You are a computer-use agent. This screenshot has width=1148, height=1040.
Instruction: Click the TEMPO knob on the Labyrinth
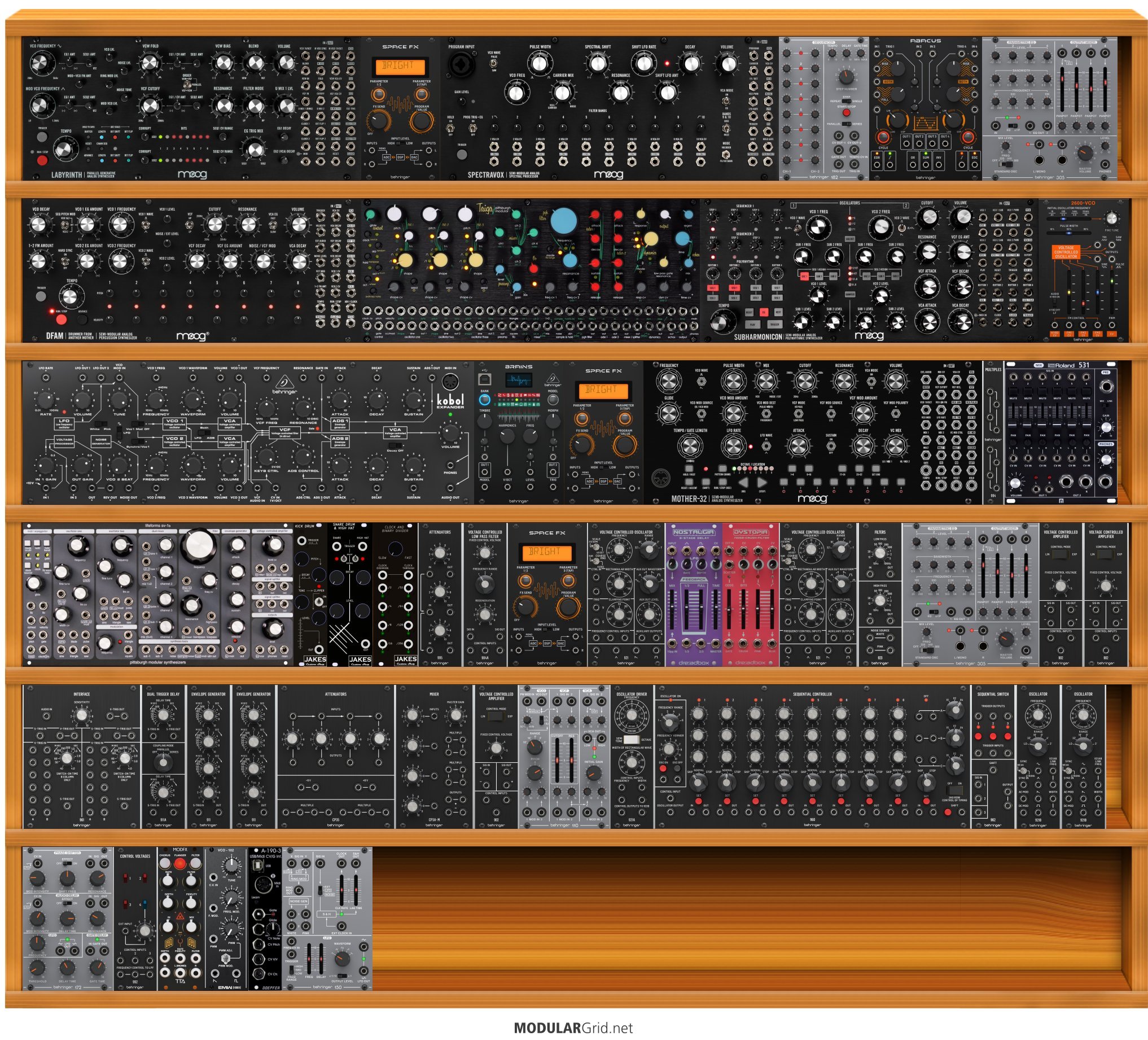coord(66,148)
